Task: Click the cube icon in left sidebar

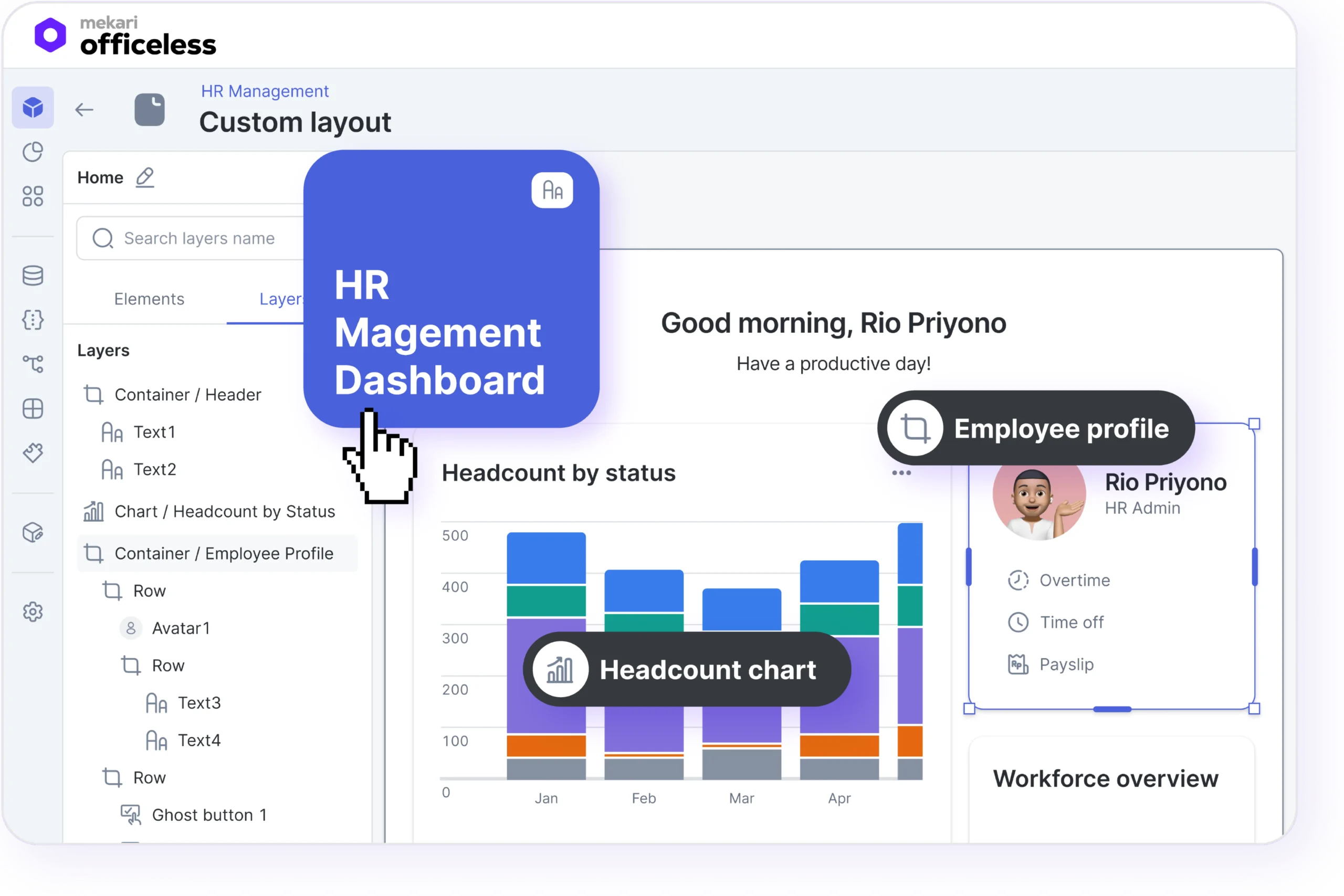Action: point(33,108)
